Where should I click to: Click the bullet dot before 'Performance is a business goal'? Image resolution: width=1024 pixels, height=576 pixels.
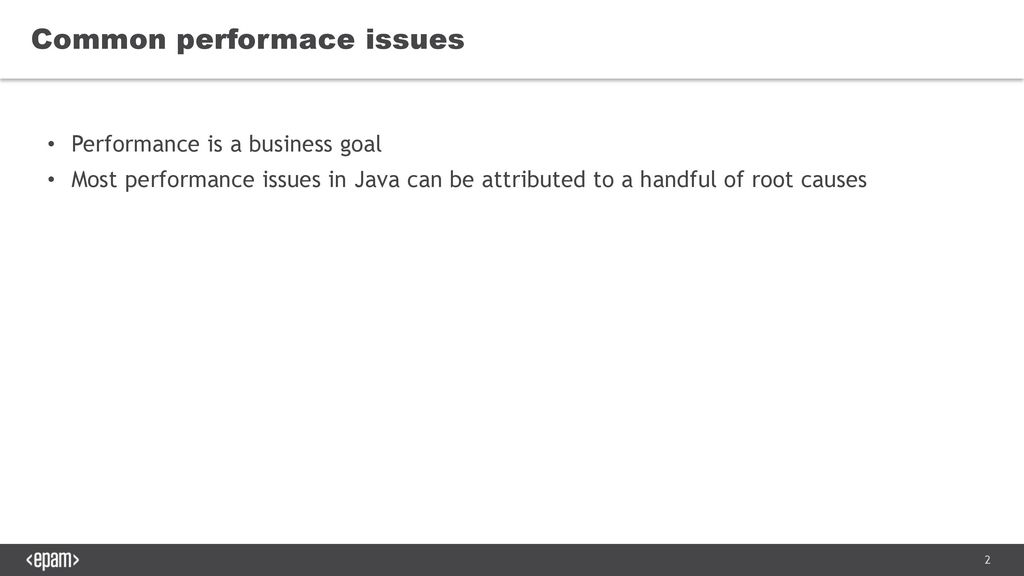(51, 144)
